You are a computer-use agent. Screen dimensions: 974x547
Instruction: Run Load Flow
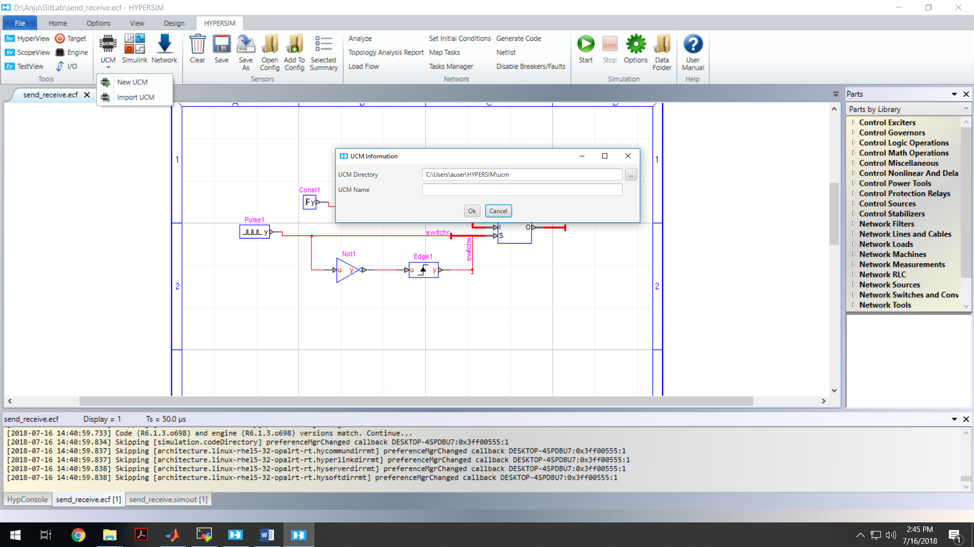(363, 66)
